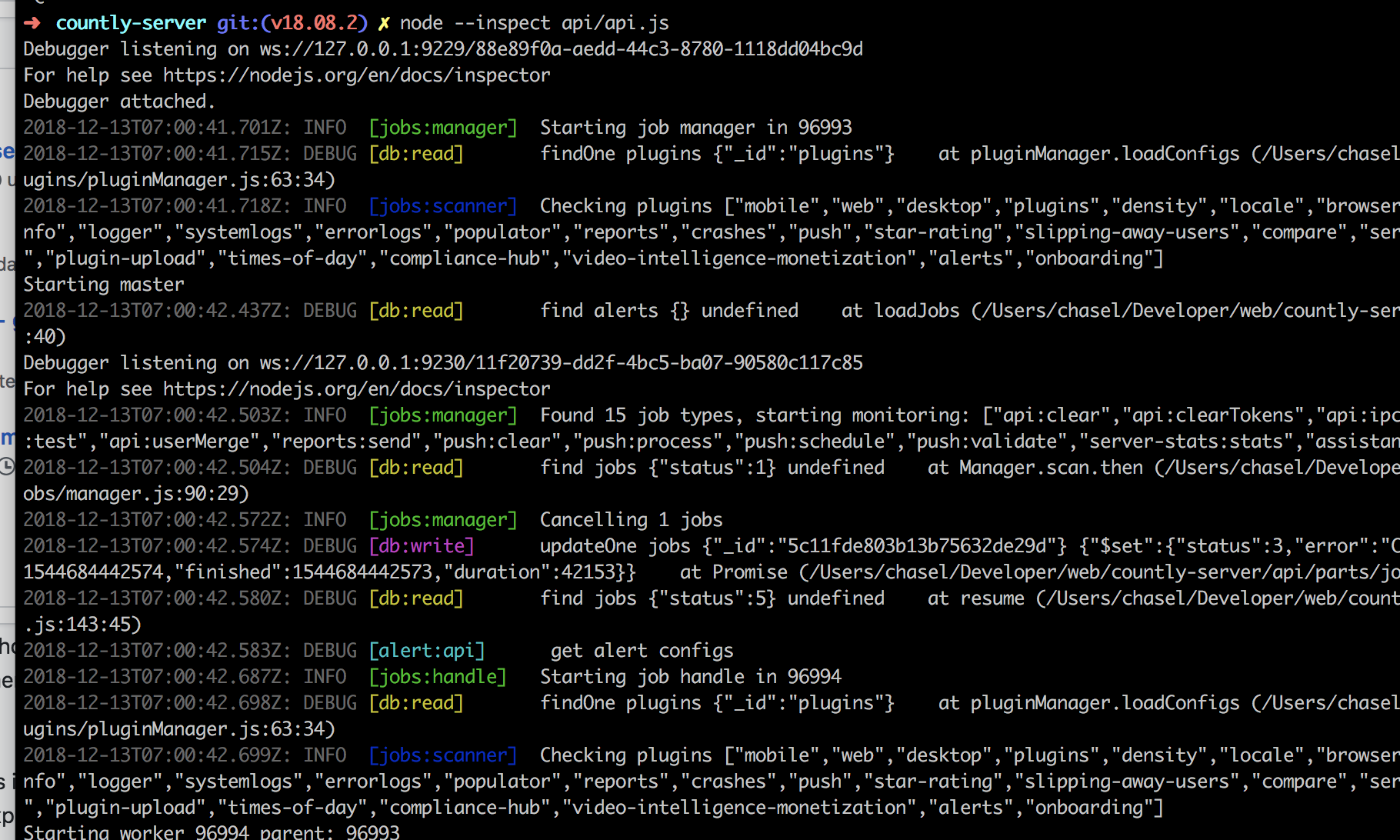The width and height of the screenshot is (1400, 840).
Task: Click the yellow ✗ dirty marker in the prompt
Action: point(383,23)
